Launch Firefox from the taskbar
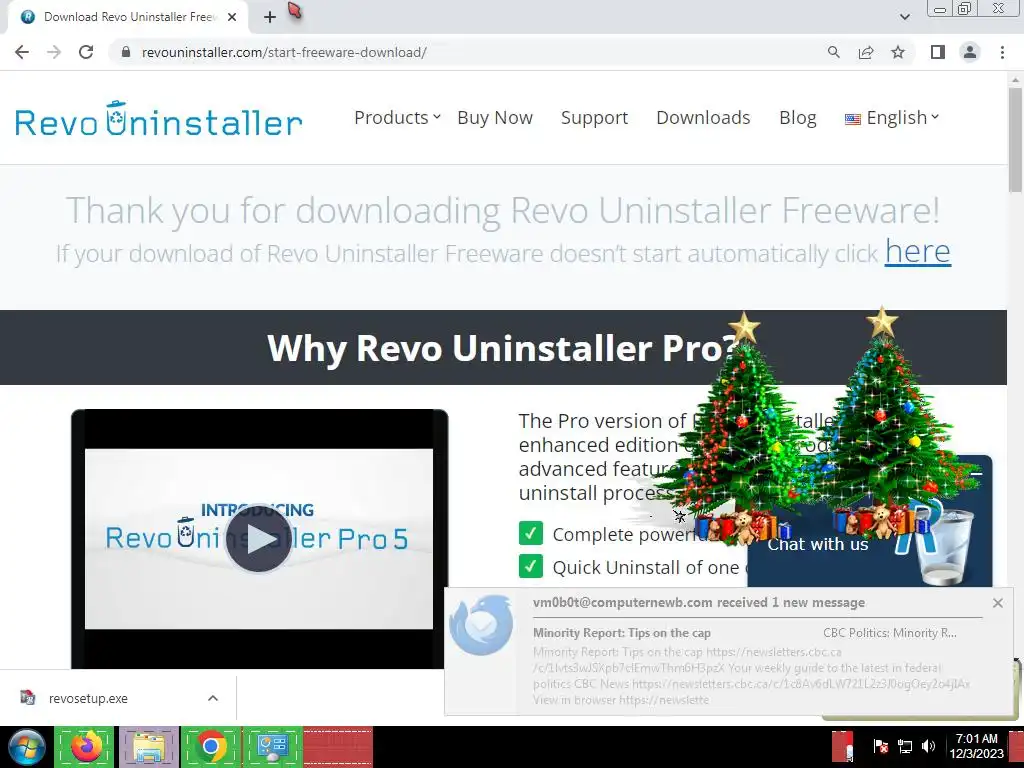Image resolution: width=1024 pixels, height=768 pixels. click(86, 746)
